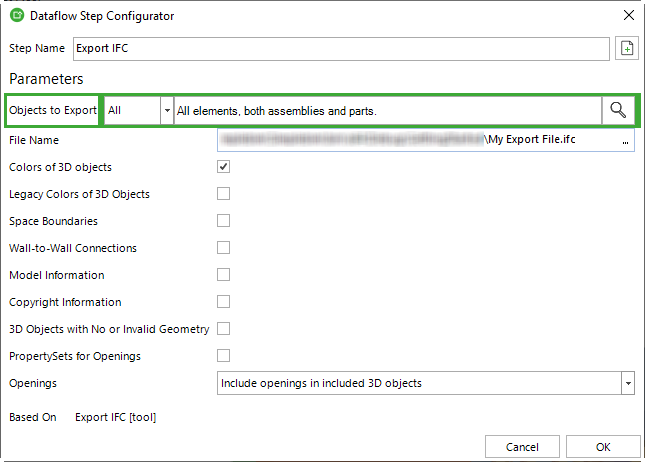Click the Dataflow Step Configurator app icon
The image size is (645, 462).
[17, 16]
